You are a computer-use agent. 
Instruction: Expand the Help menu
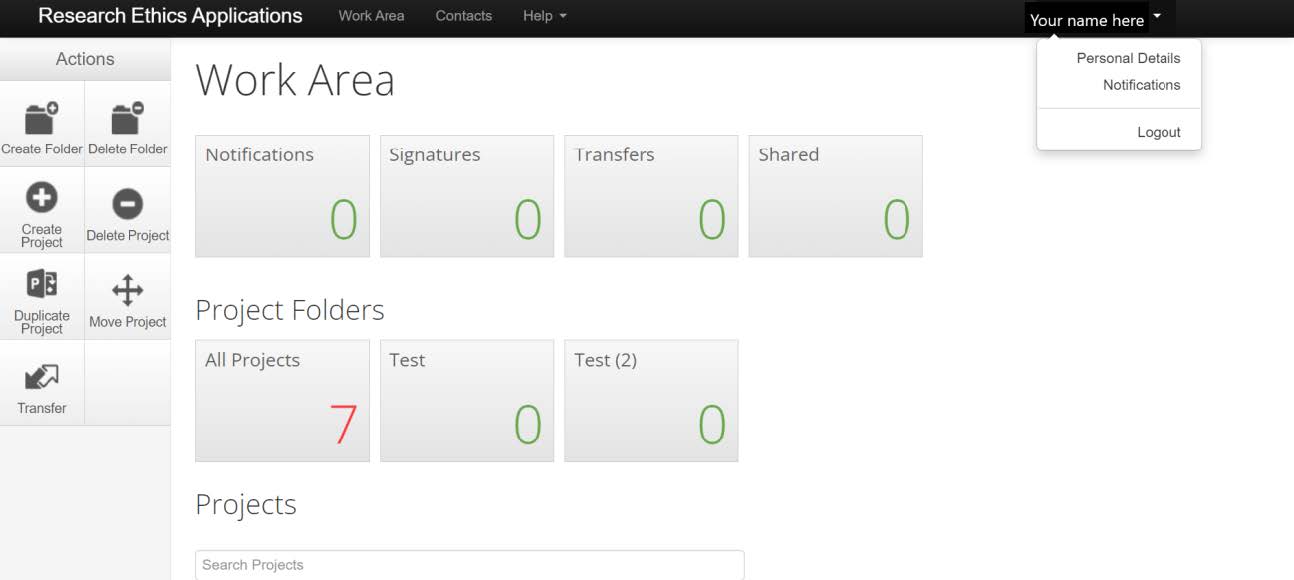click(x=544, y=16)
